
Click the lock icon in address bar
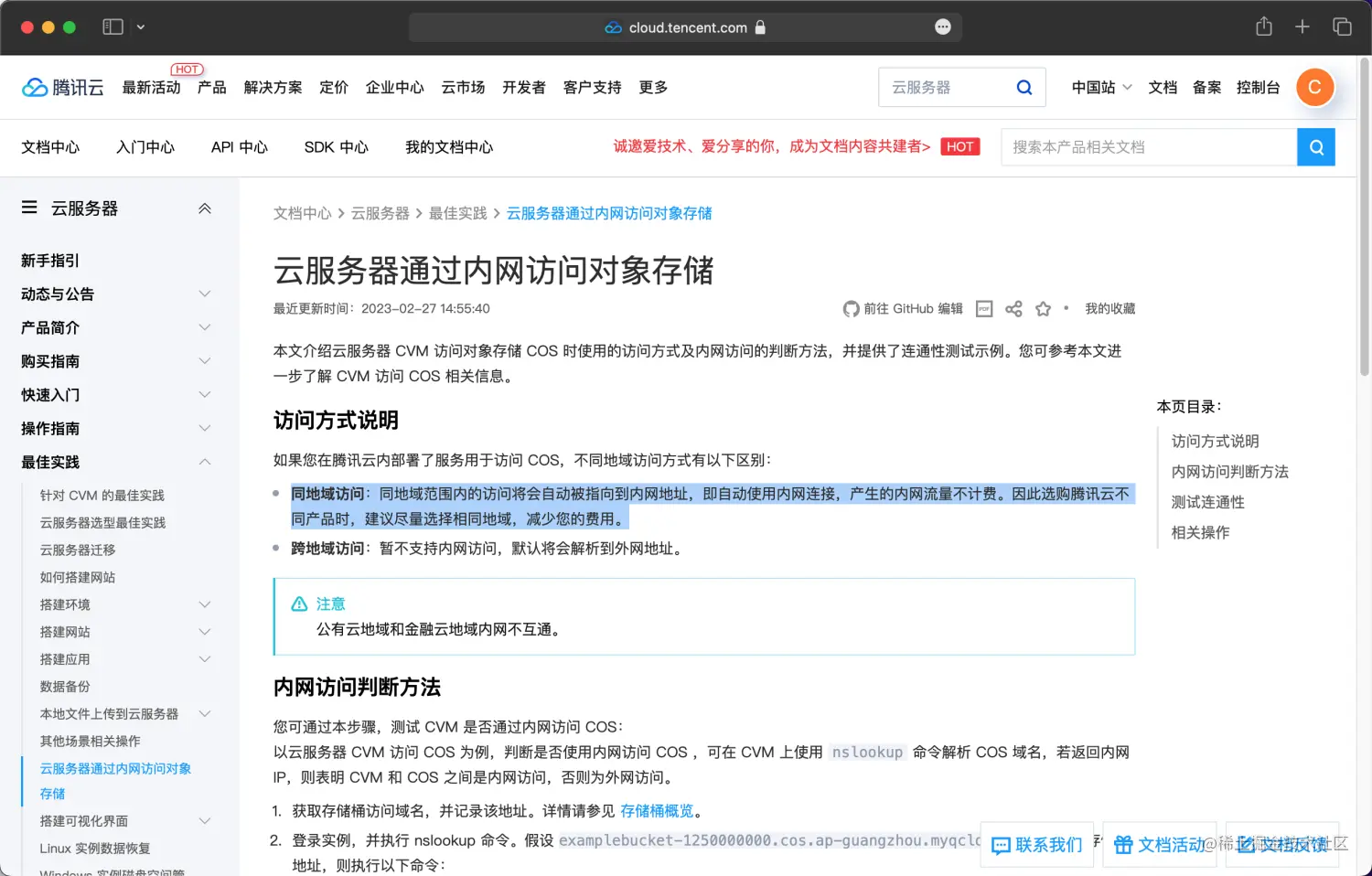pyautogui.click(x=759, y=27)
